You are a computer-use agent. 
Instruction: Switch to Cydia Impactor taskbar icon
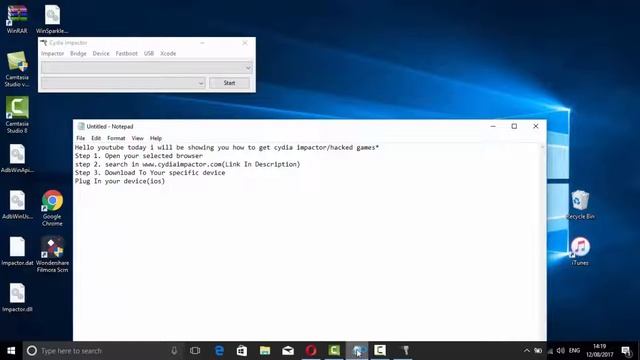click(x=405, y=351)
